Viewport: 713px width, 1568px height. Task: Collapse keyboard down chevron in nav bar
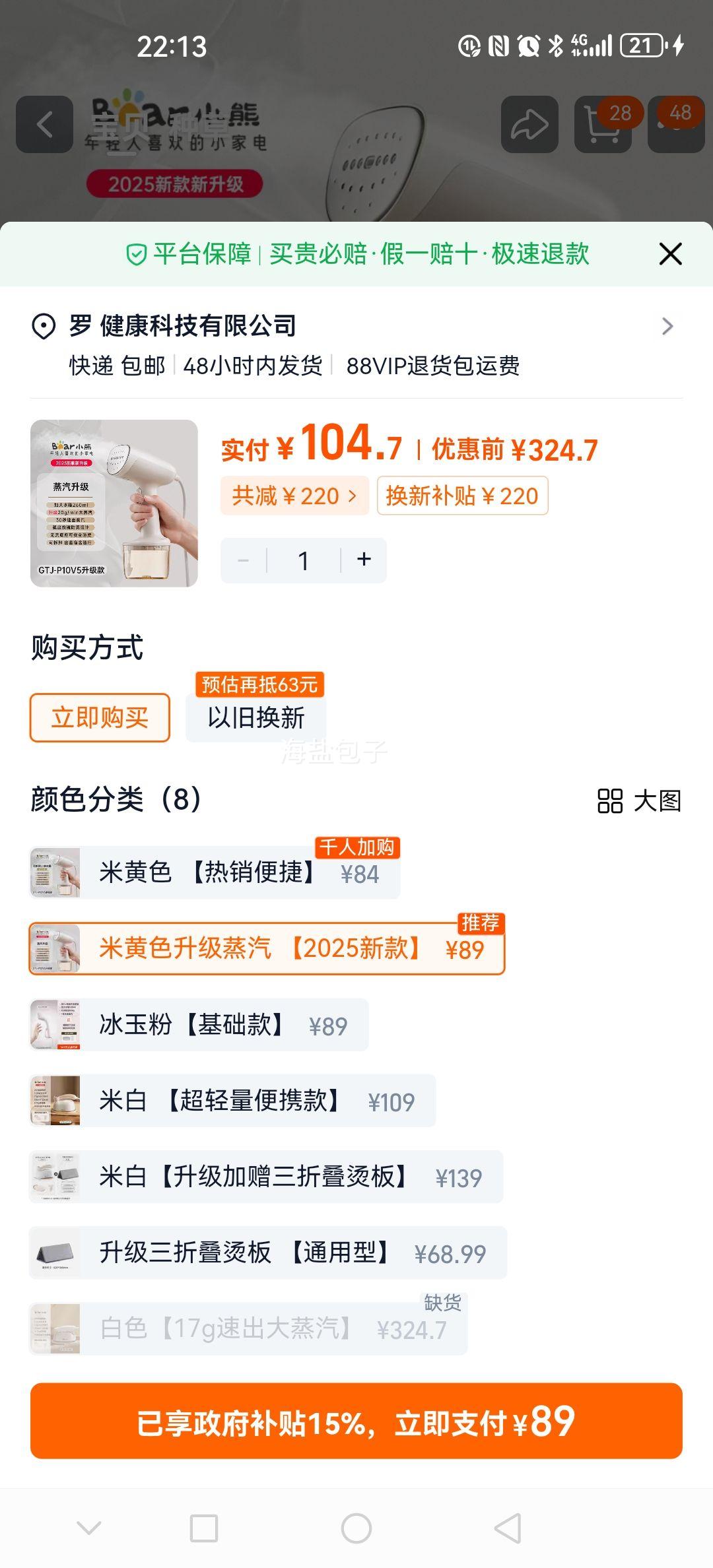tap(89, 1528)
